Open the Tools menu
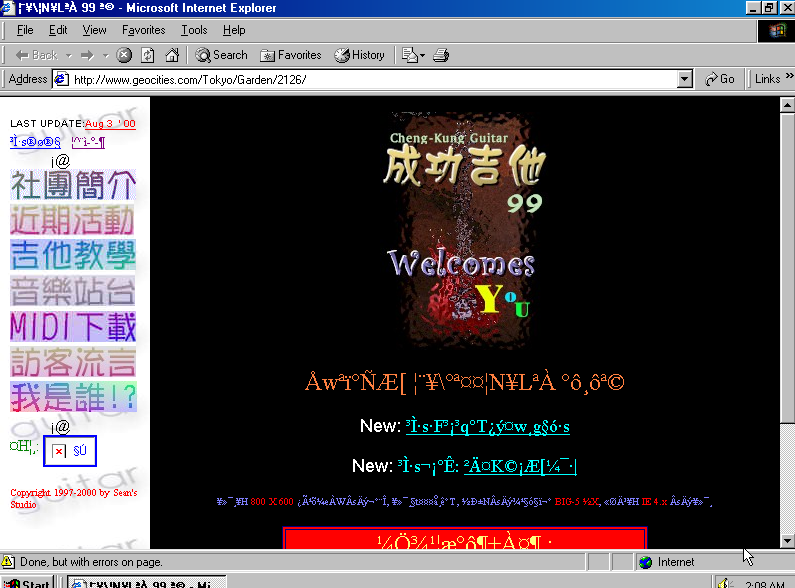 pyautogui.click(x=194, y=31)
